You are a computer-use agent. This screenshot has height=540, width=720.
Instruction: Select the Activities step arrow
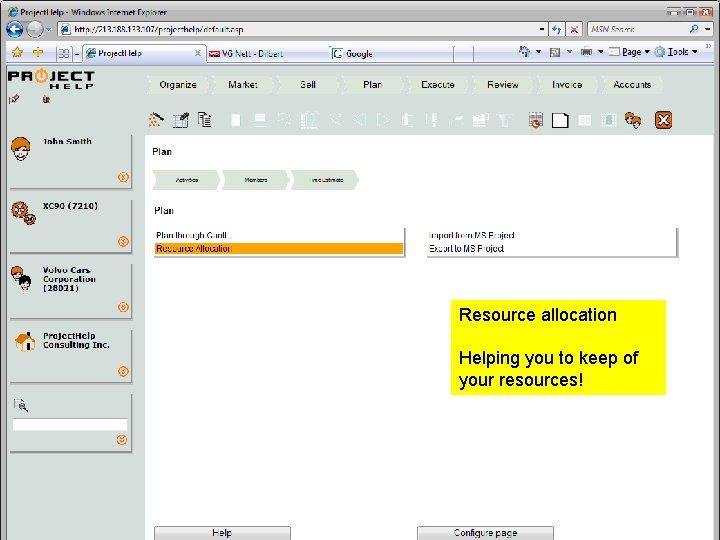coord(186,180)
